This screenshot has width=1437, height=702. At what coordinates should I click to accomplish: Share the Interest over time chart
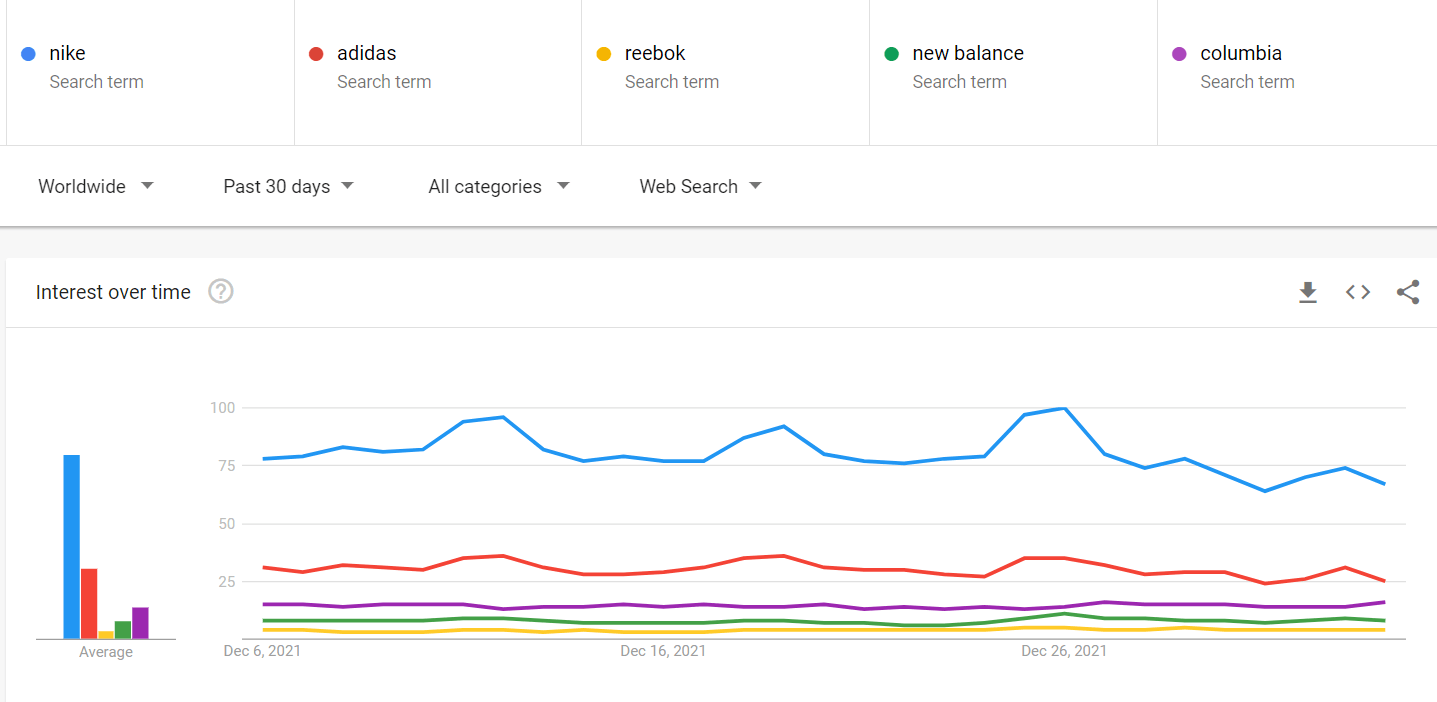[1408, 292]
